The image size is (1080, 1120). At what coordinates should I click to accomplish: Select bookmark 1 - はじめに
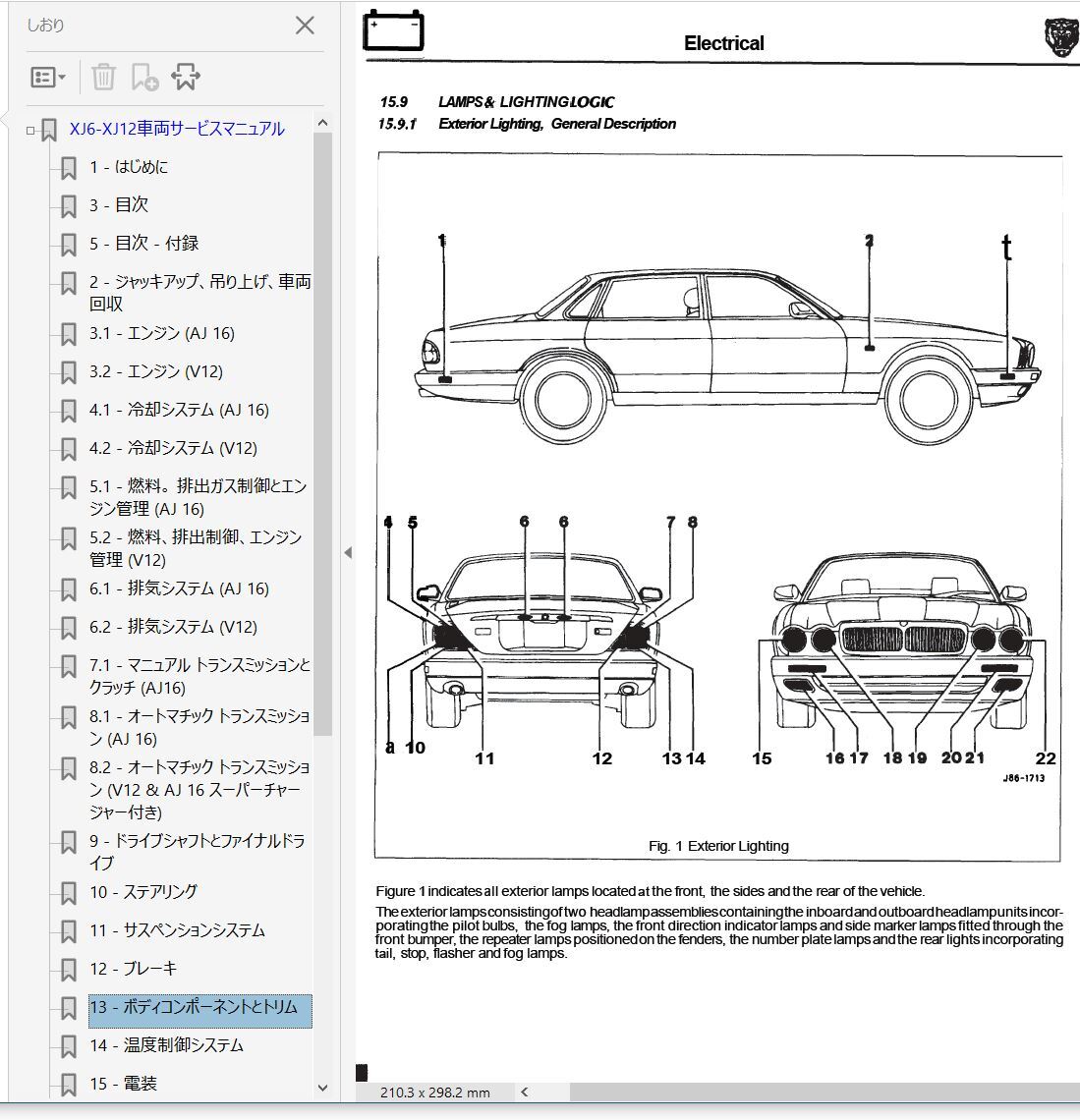129,167
